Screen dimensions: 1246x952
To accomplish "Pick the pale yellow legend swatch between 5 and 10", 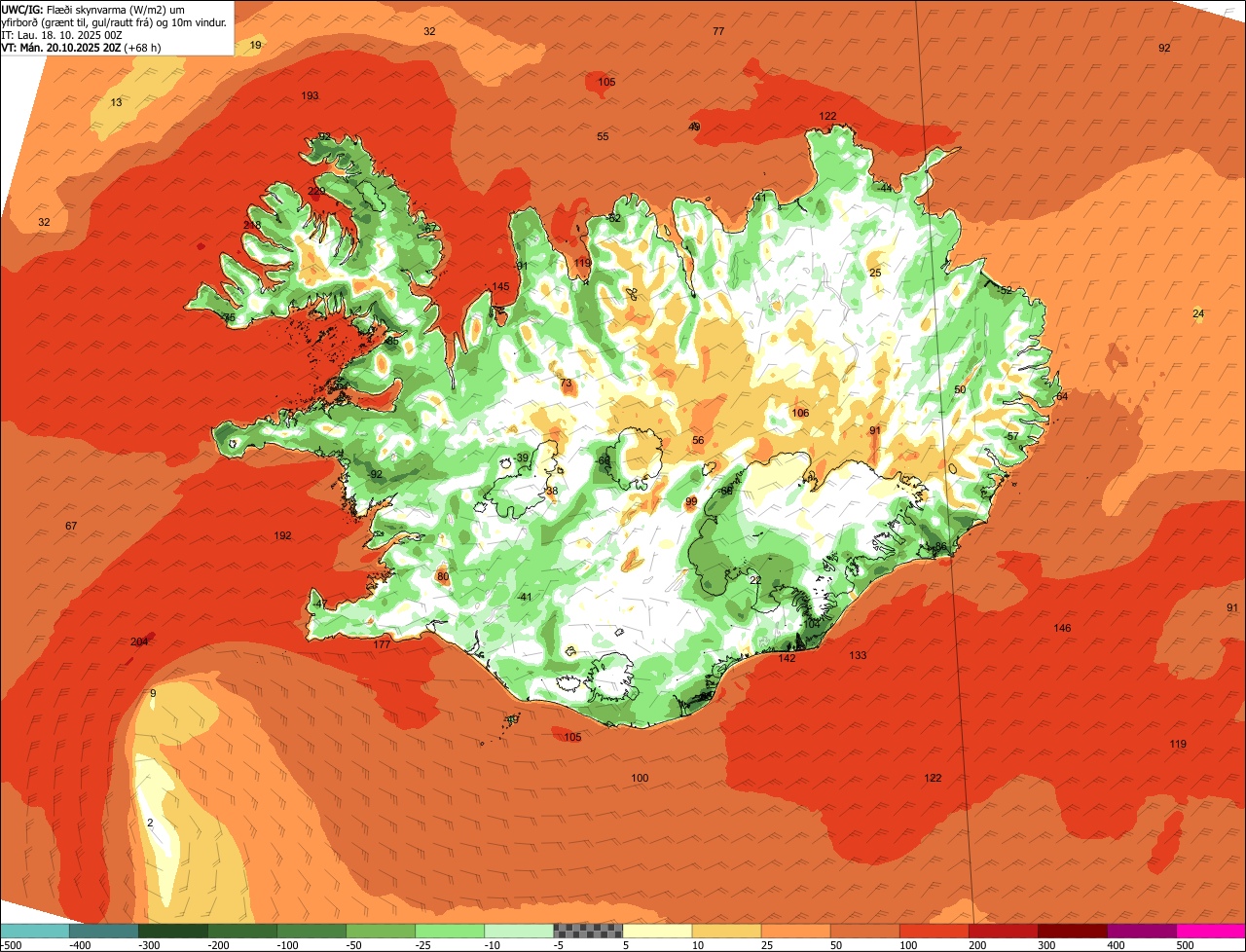I will [657, 931].
